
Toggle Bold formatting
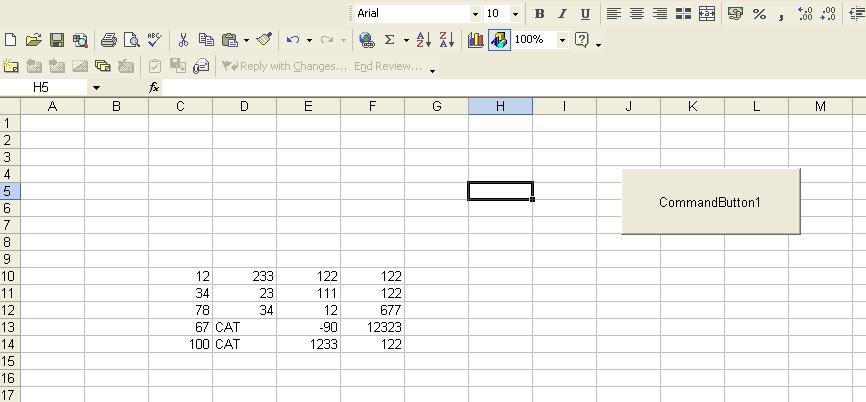[x=540, y=14]
